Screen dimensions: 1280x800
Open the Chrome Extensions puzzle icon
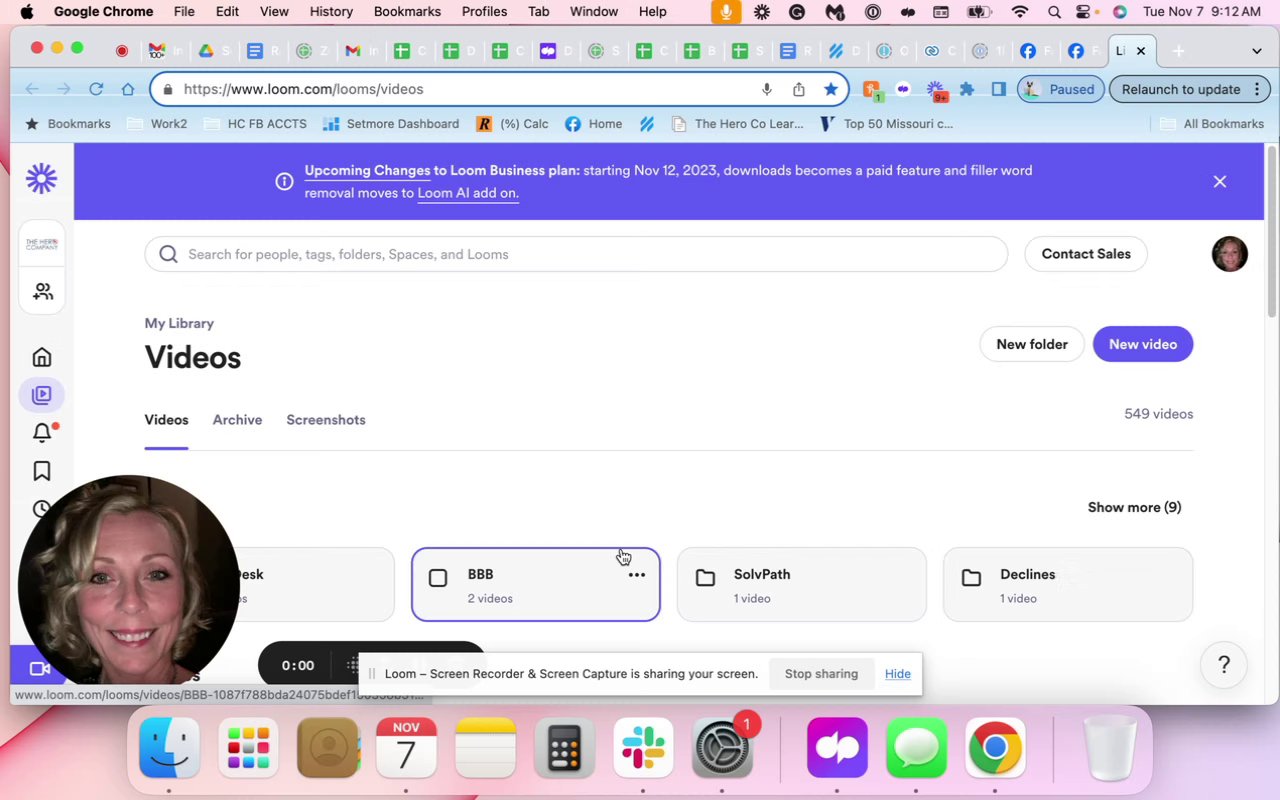click(x=967, y=89)
